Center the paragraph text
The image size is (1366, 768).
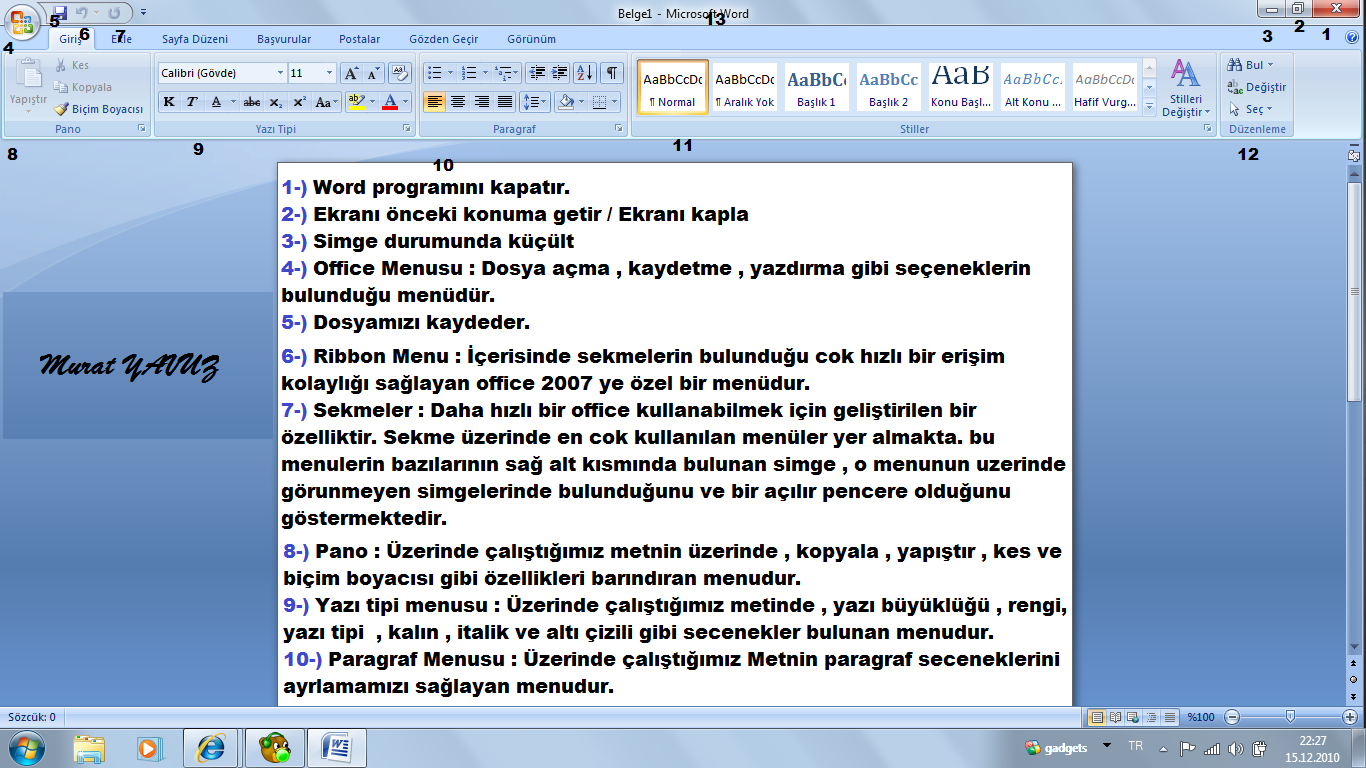458,102
